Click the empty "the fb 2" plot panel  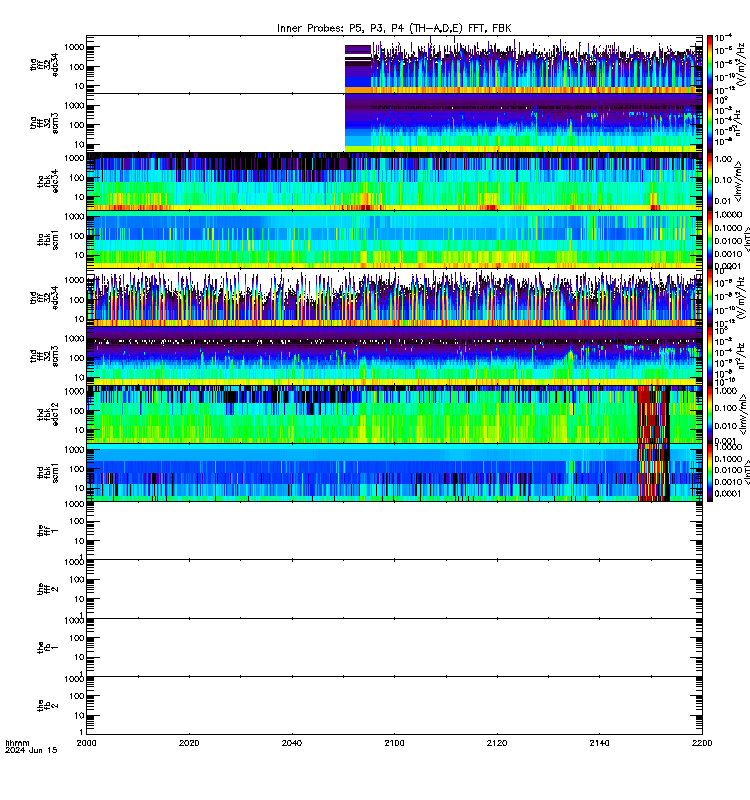[394, 706]
